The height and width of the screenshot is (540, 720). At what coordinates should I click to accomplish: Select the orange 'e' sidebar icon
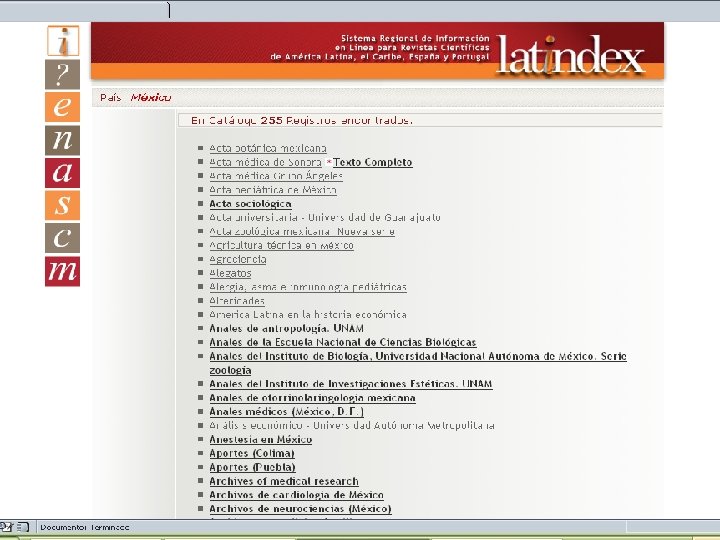pyautogui.click(x=62, y=107)
